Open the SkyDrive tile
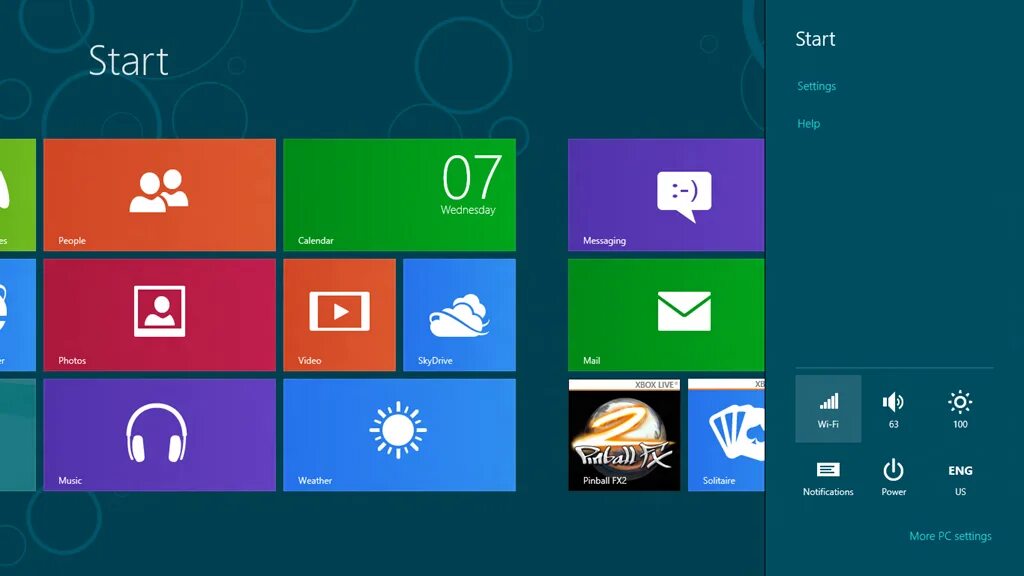 (459, 315)
